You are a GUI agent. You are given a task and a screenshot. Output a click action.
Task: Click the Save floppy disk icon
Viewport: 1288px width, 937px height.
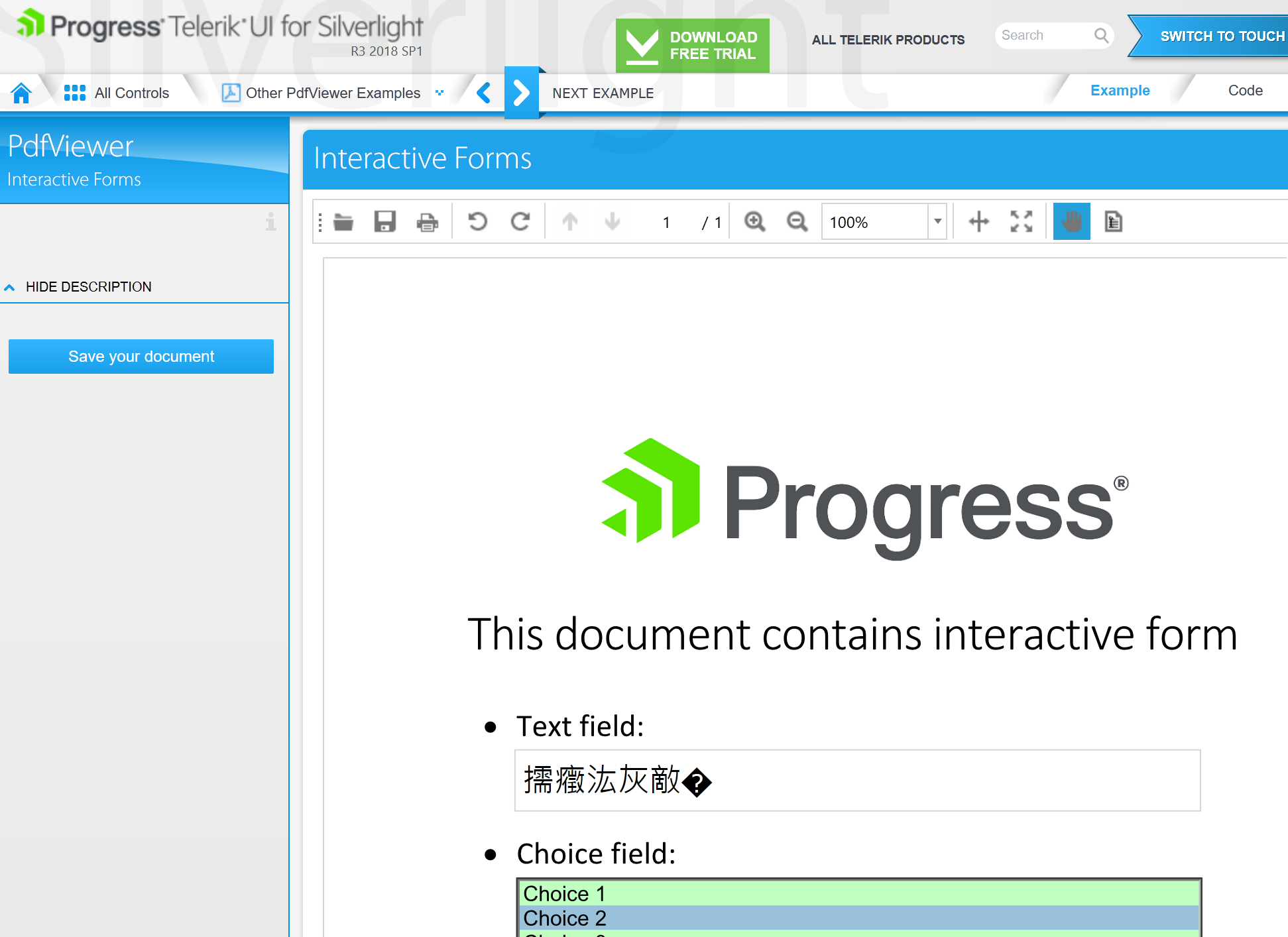[384, 222]
